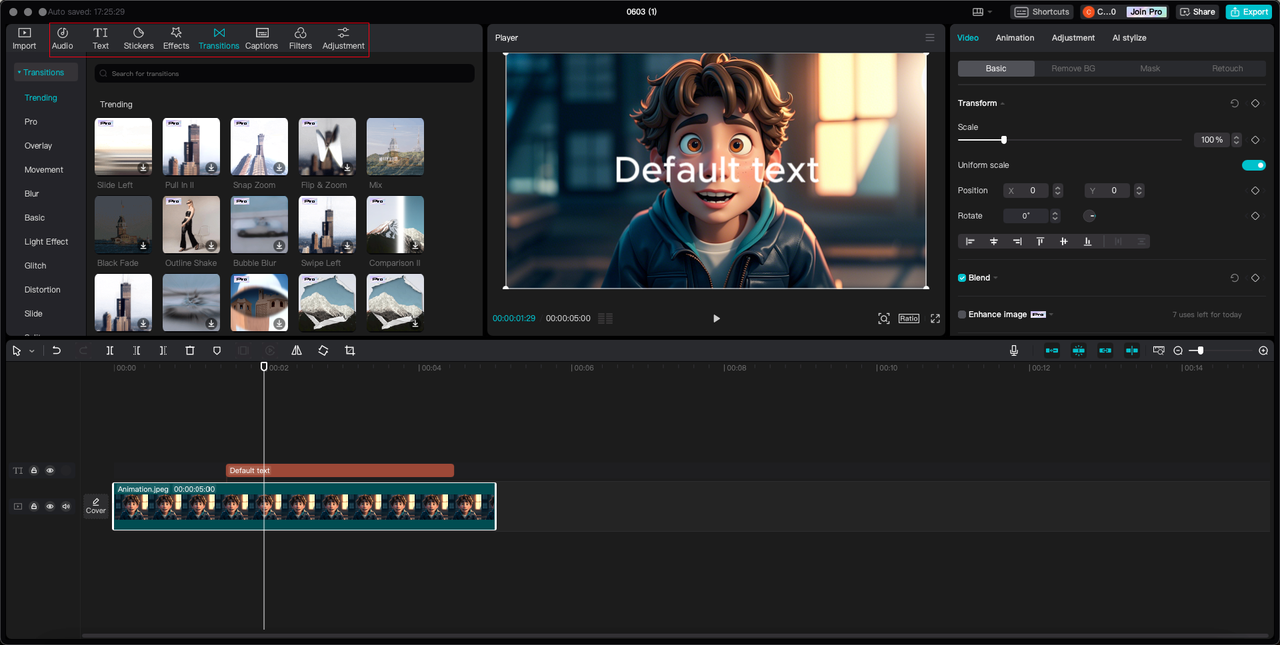This screenshot has width=1280, height=645.
Task: Click the Share button
Action: 1198,12
